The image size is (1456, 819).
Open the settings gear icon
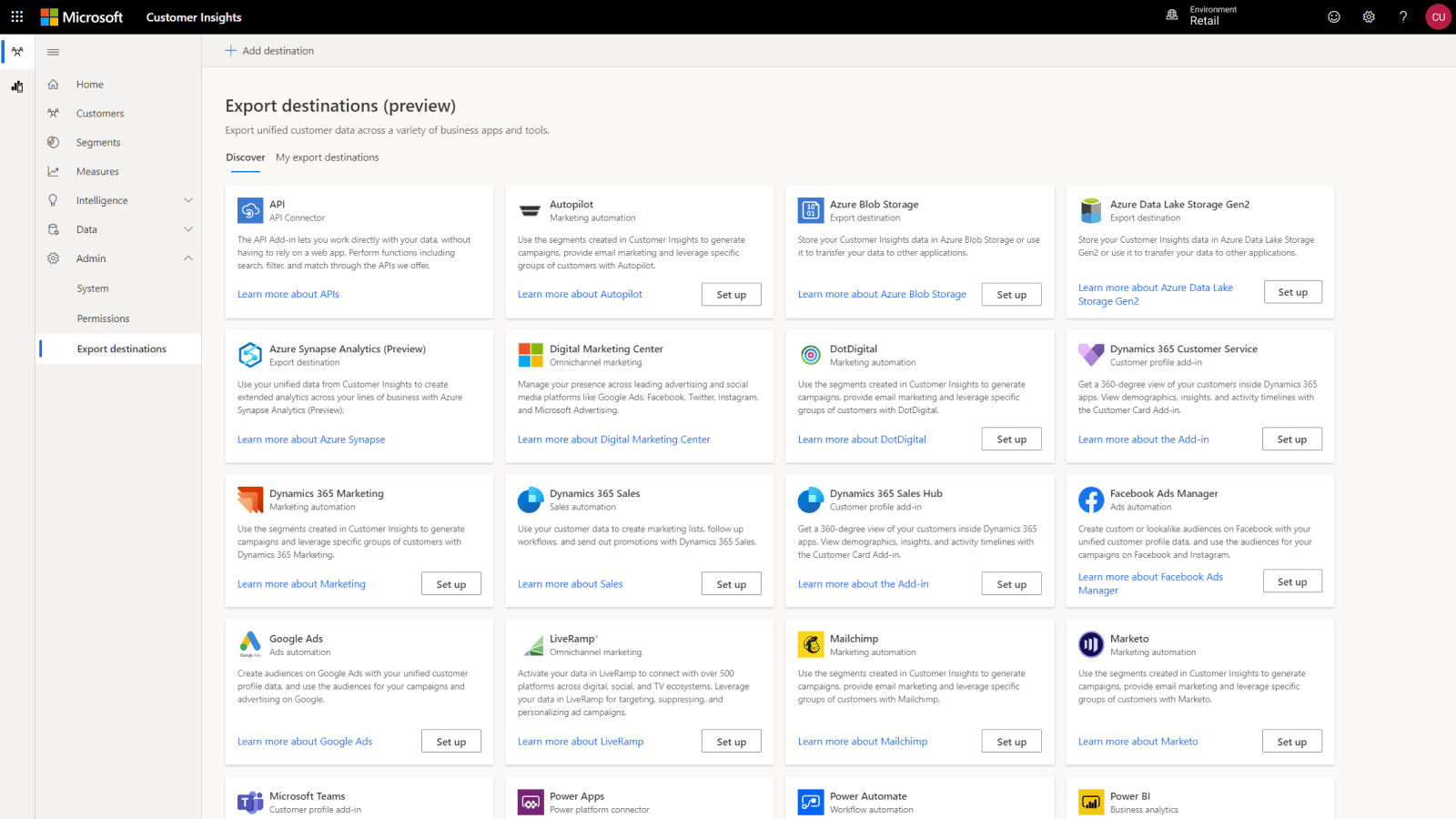1369,16
